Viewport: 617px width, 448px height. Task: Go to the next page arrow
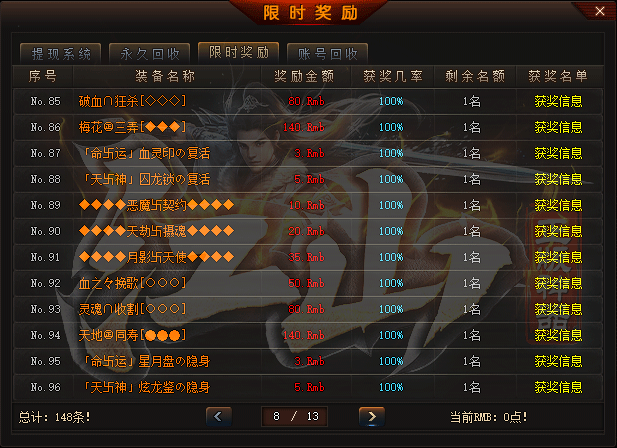coord(372,417)
